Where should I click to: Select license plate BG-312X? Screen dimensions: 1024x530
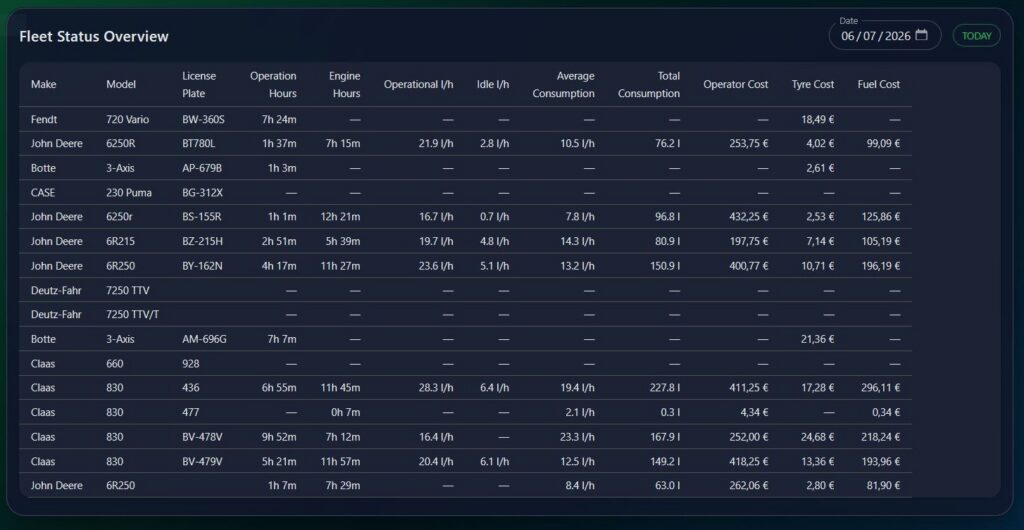[x=202, y=193]
